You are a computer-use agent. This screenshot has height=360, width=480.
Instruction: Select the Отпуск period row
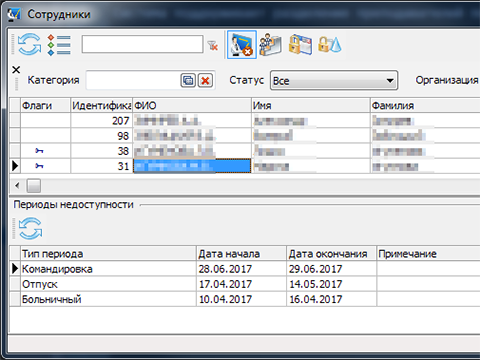coord(245,284)
